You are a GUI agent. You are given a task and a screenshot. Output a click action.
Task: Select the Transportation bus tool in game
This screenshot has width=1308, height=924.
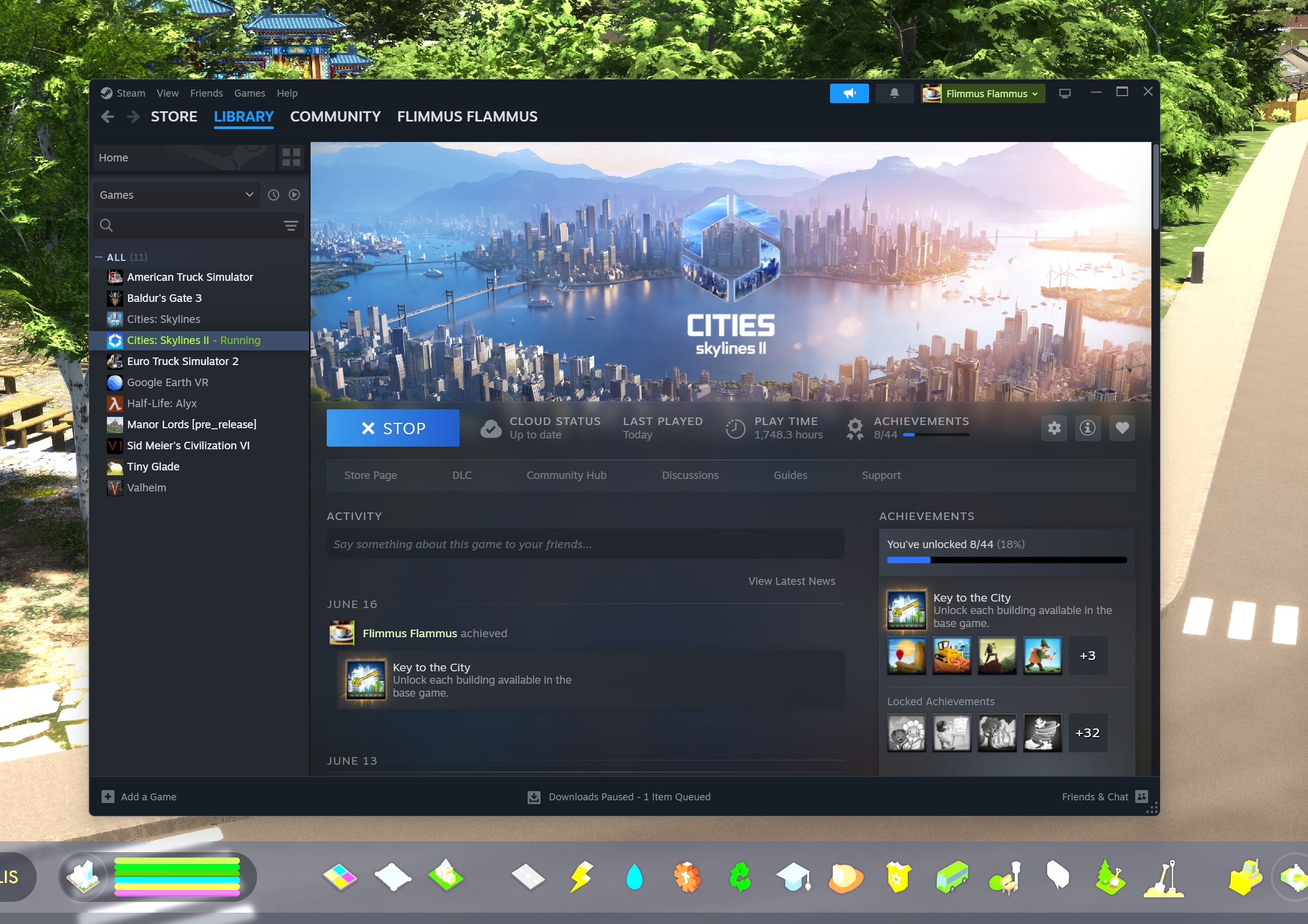point(952,878)
